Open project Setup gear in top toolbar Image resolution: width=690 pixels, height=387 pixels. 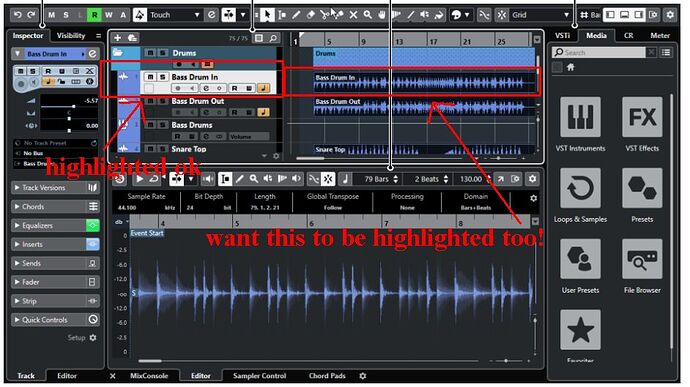click(x=670, y=15)
